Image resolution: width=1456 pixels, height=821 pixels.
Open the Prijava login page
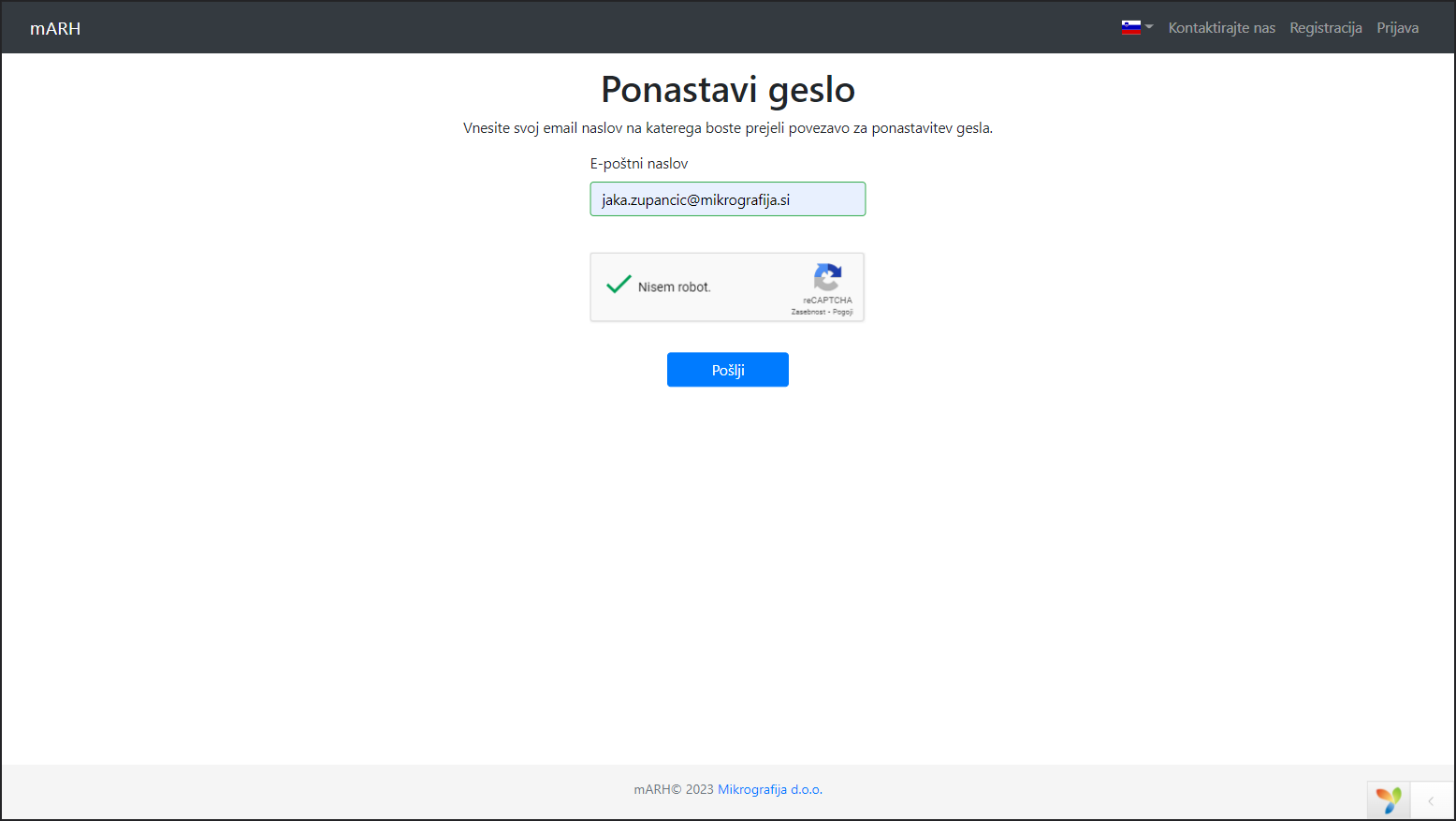point(1397,28)
